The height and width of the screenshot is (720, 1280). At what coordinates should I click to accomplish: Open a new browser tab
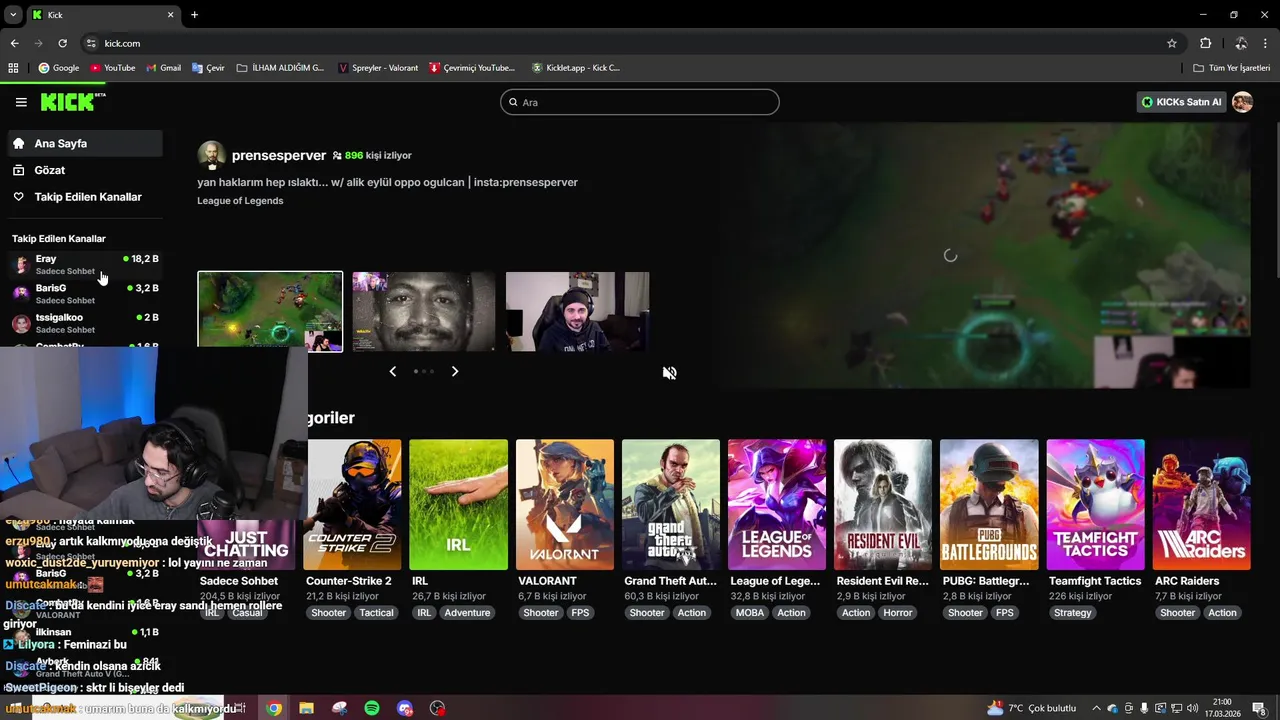click(194, 15)
